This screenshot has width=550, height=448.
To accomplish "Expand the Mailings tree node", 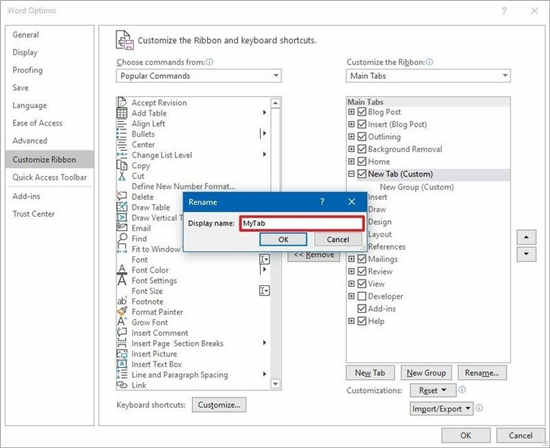I will [351, 259].
